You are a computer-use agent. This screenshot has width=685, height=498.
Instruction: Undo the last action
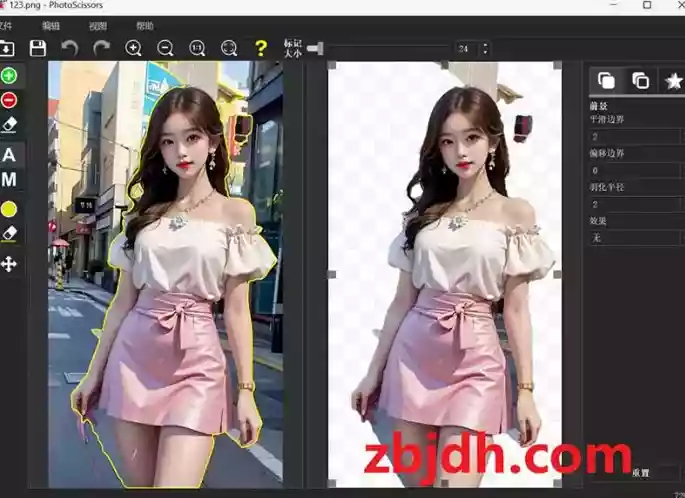click(x=69, y=48)
